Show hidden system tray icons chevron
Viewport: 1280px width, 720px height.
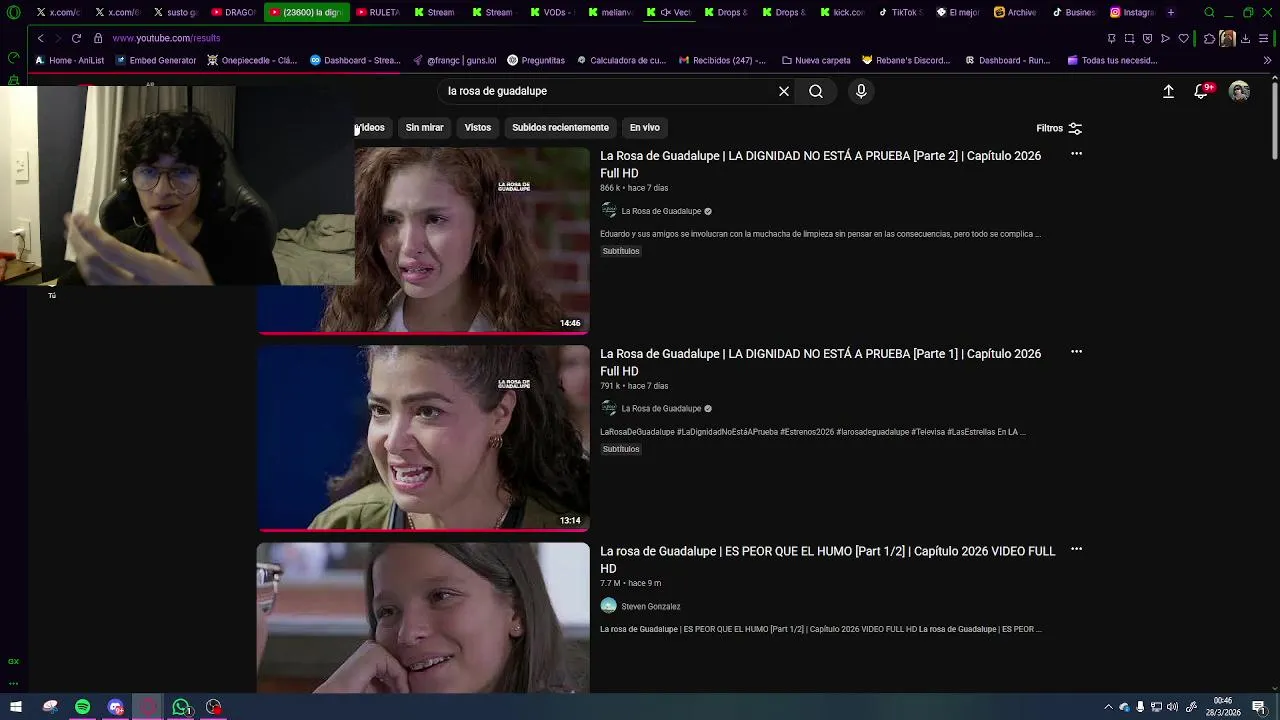[1108, 707]
